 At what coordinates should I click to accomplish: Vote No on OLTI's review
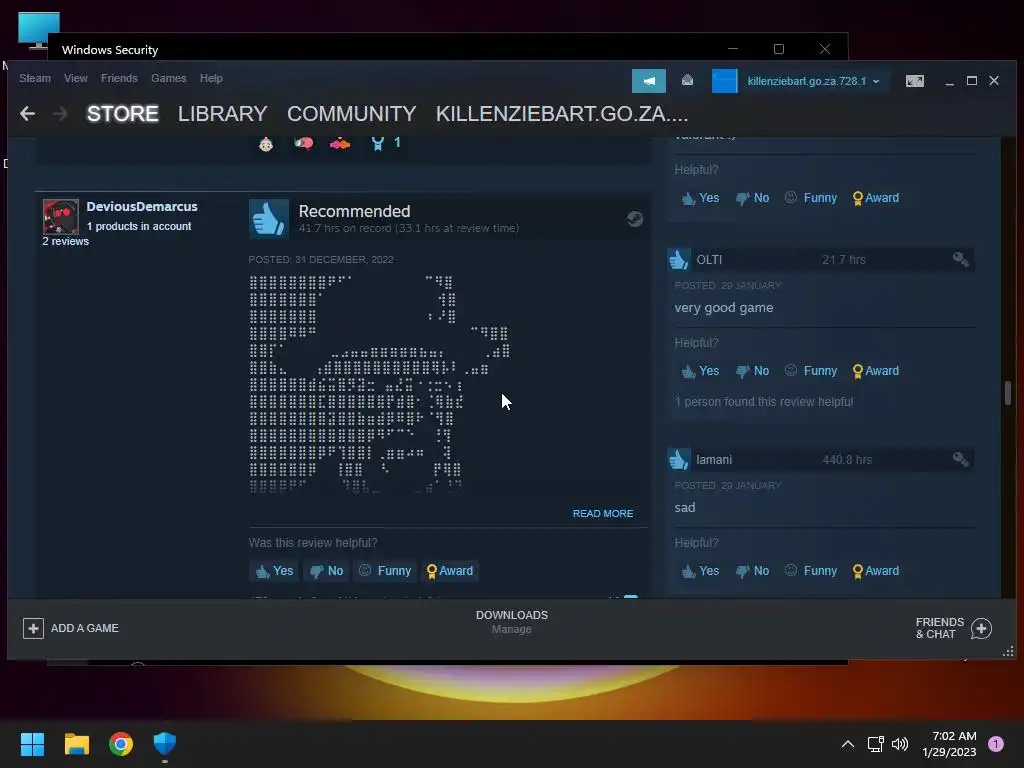coord(752,371)
